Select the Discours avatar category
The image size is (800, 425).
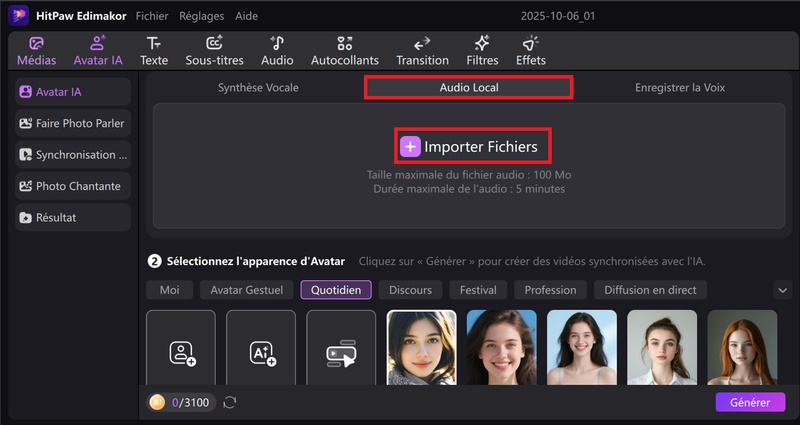tap(410, 290)
